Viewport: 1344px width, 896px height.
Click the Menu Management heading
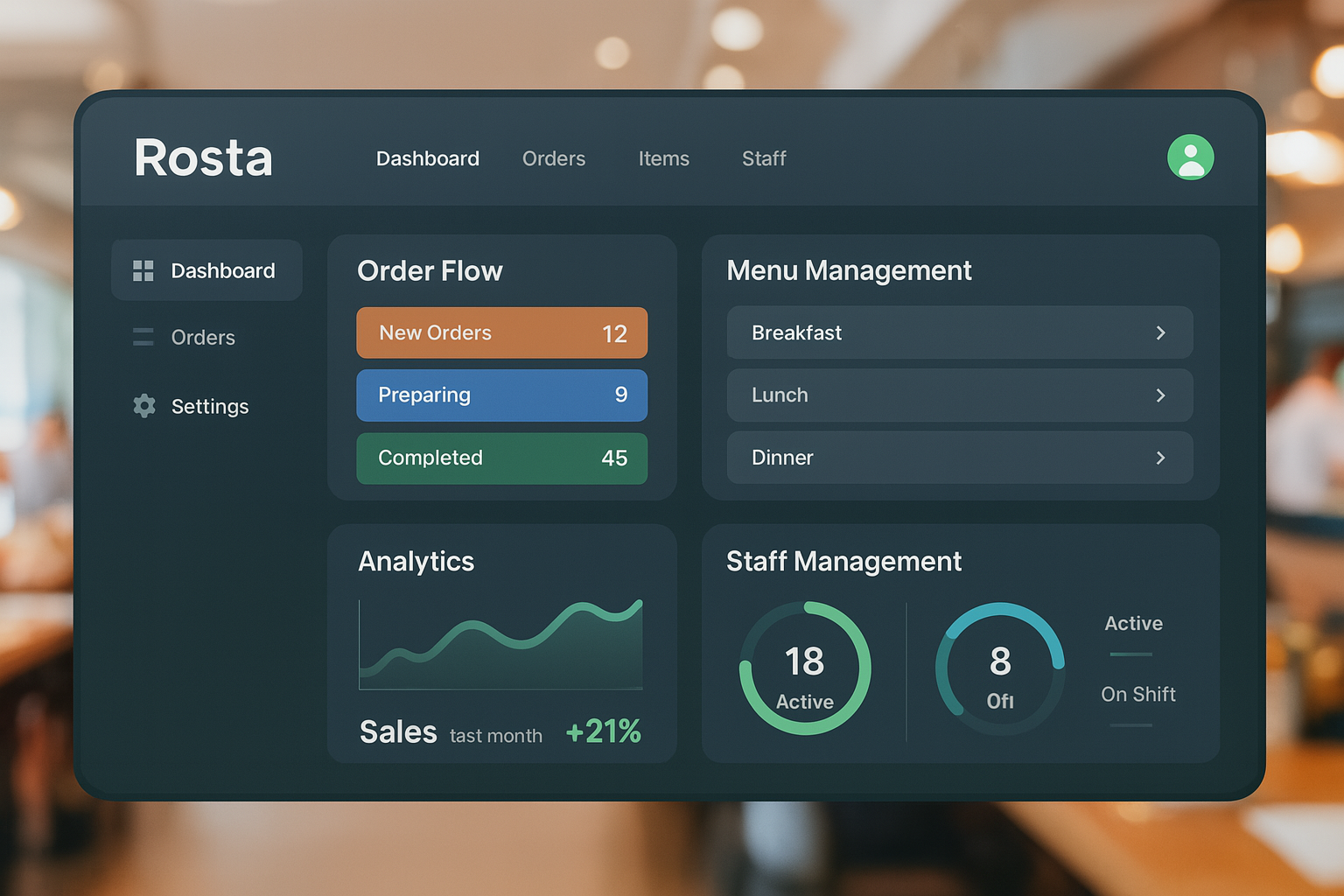[x=849, y=271]
